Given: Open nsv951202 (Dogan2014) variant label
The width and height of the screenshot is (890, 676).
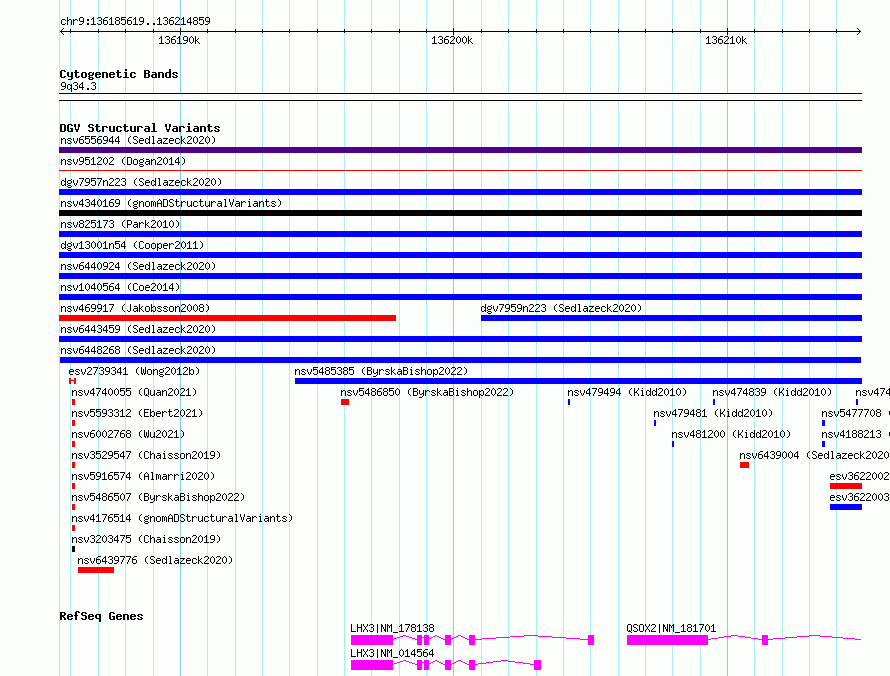Looking at the screenshot, I should click(123, 161).
